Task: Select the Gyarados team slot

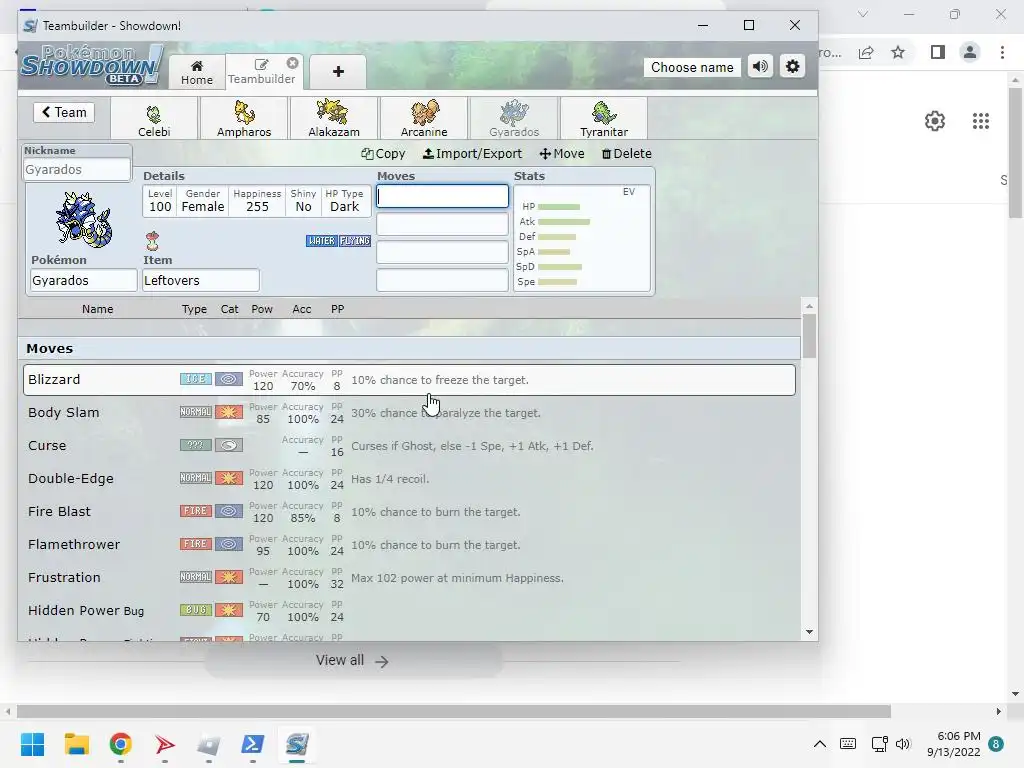Action: (514, 118)
